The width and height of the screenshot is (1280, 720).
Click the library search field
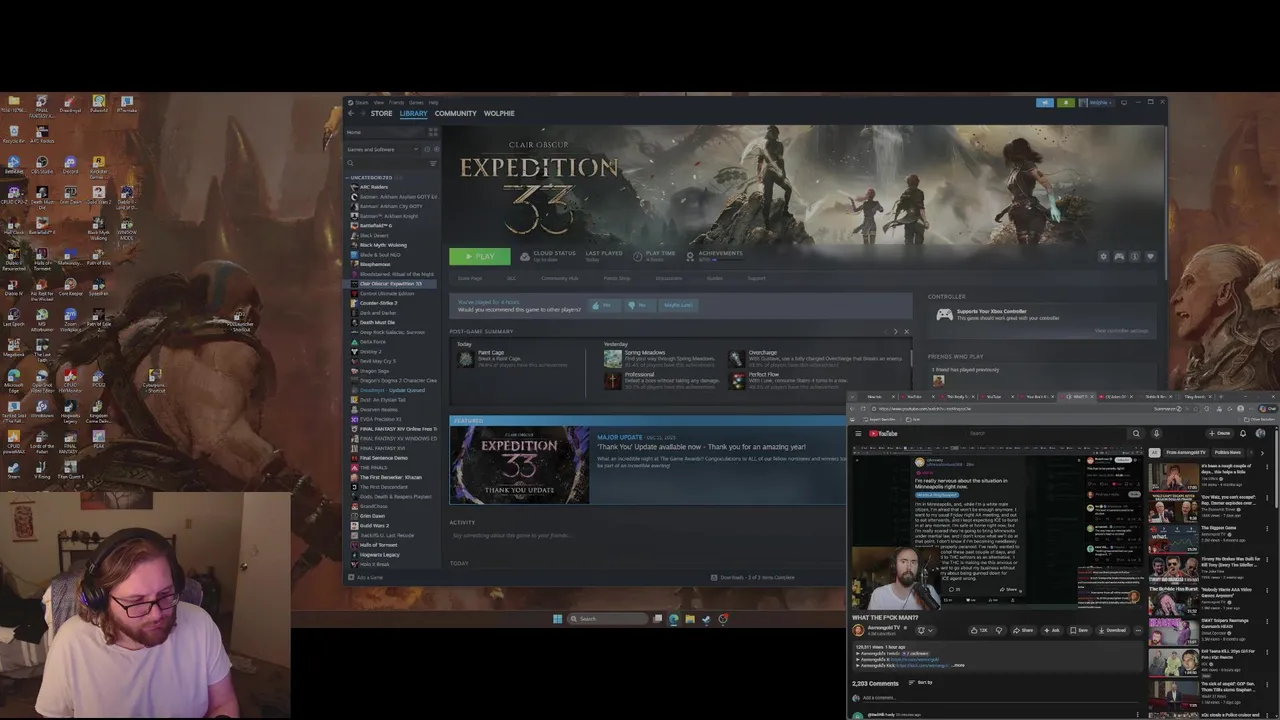pos(387,163)
